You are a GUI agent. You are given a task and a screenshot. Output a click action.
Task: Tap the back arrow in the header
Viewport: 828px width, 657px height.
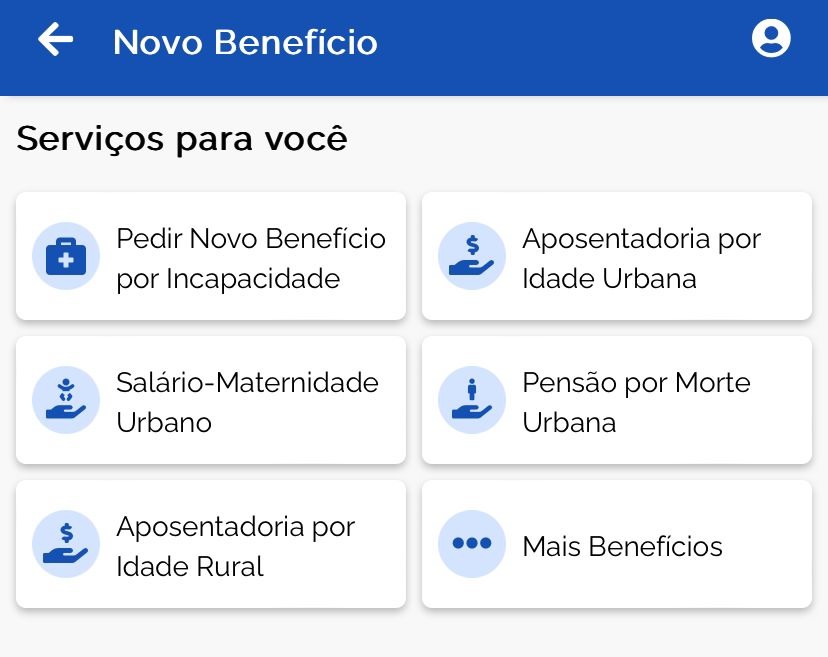[x=56, y=40]
